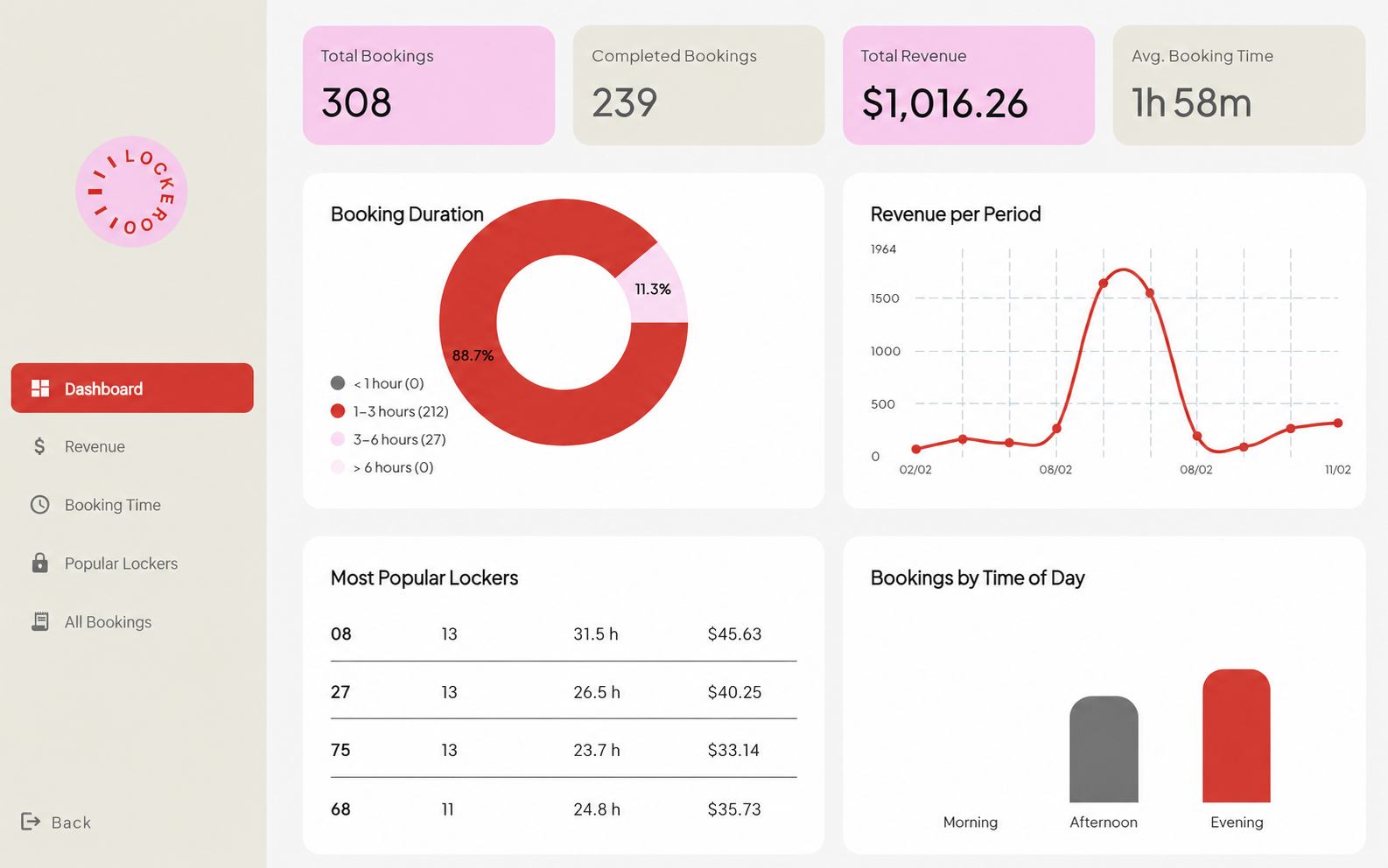Click the Morning axis label
The height and width of the screenshot is (868, 1388).
coord(971,822)
